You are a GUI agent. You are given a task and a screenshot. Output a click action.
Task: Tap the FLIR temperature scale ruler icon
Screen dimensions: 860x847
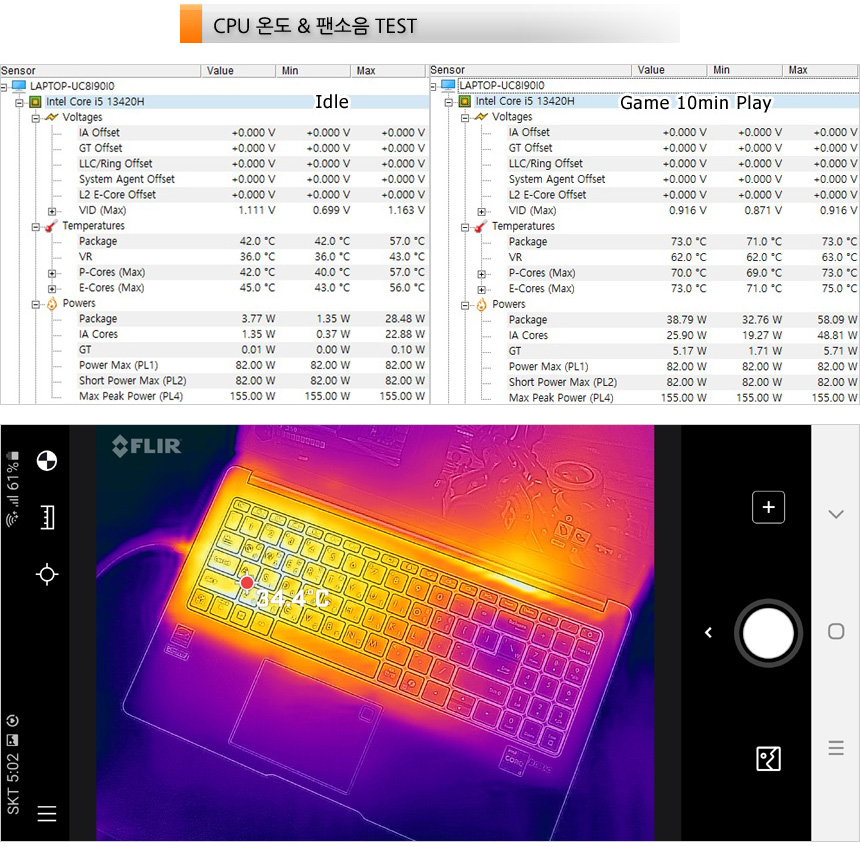(46, 517)
